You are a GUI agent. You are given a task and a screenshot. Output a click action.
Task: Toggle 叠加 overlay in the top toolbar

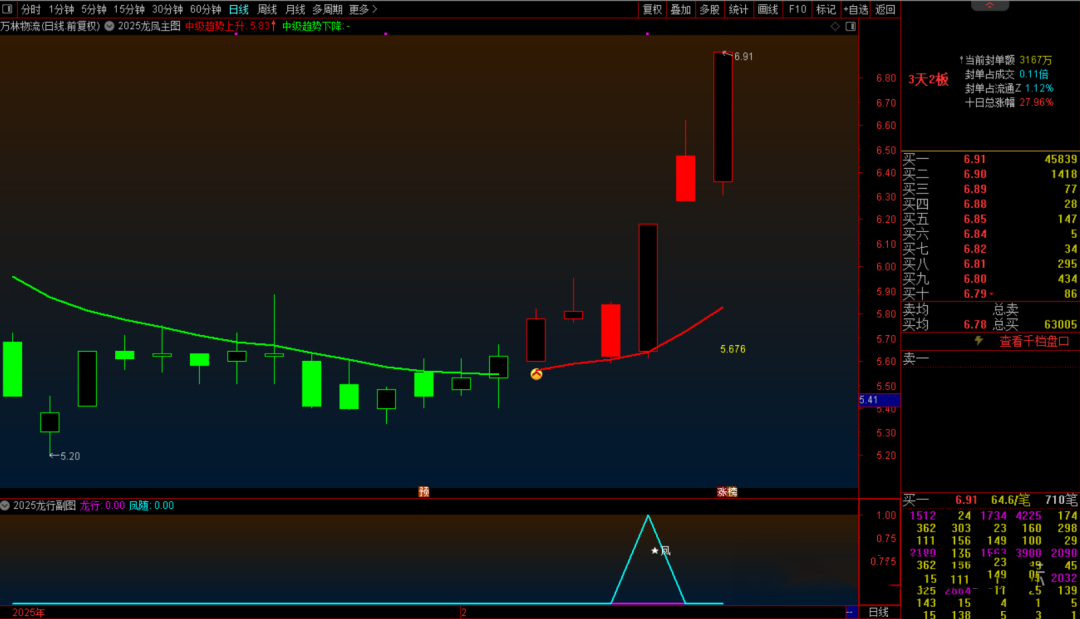pos(680,9)
